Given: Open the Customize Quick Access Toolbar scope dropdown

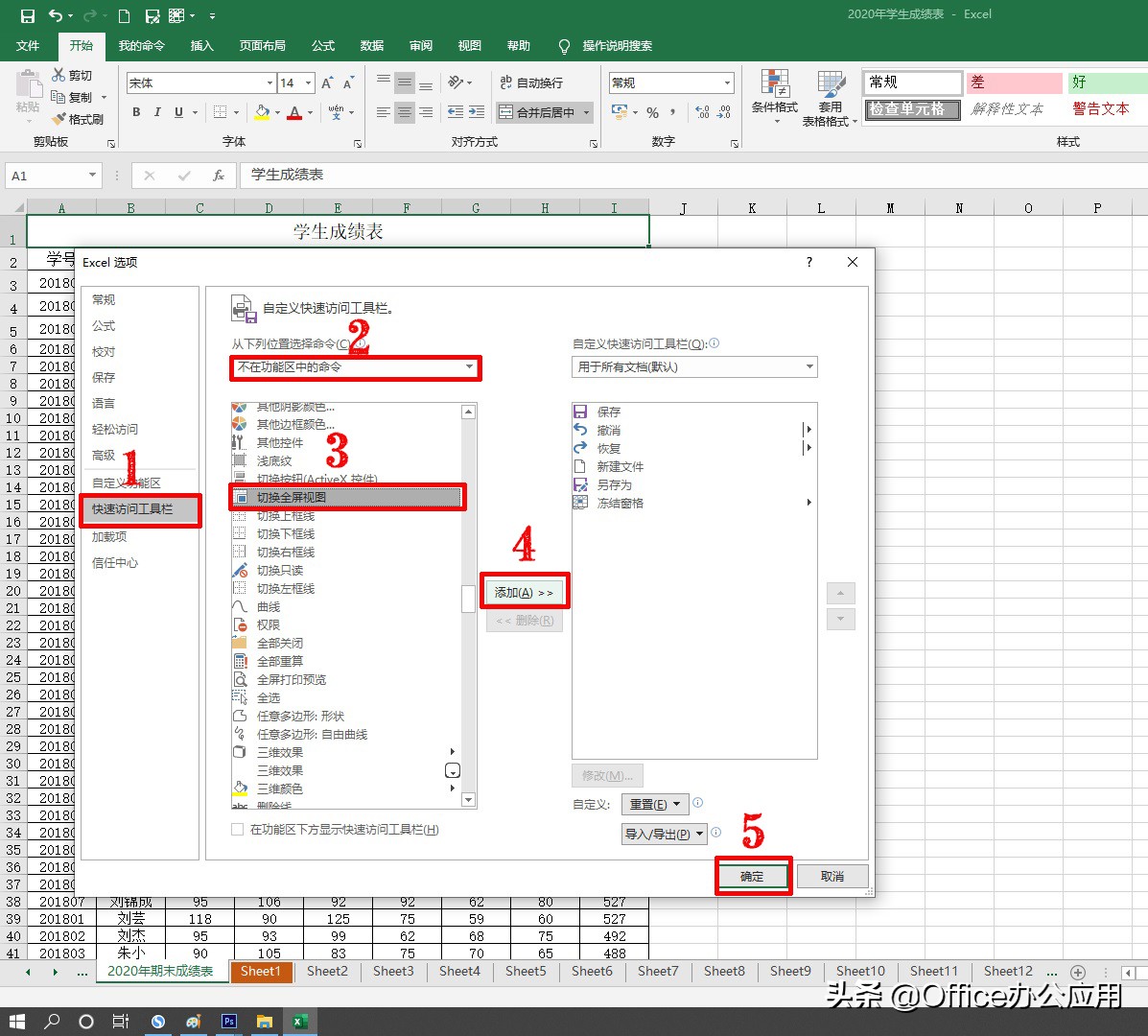Looking at the screenshot, I should click(694, 366).
